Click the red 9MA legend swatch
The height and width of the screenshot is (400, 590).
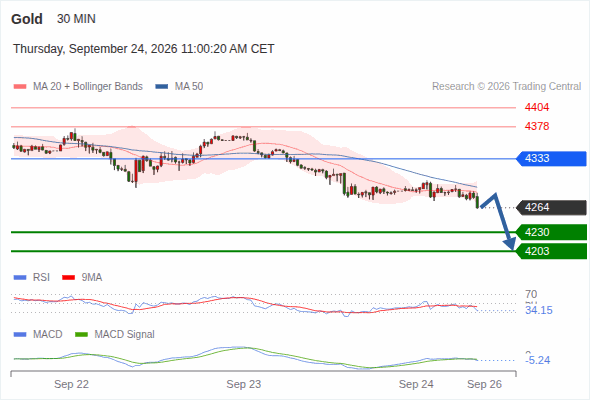point(68,278)
